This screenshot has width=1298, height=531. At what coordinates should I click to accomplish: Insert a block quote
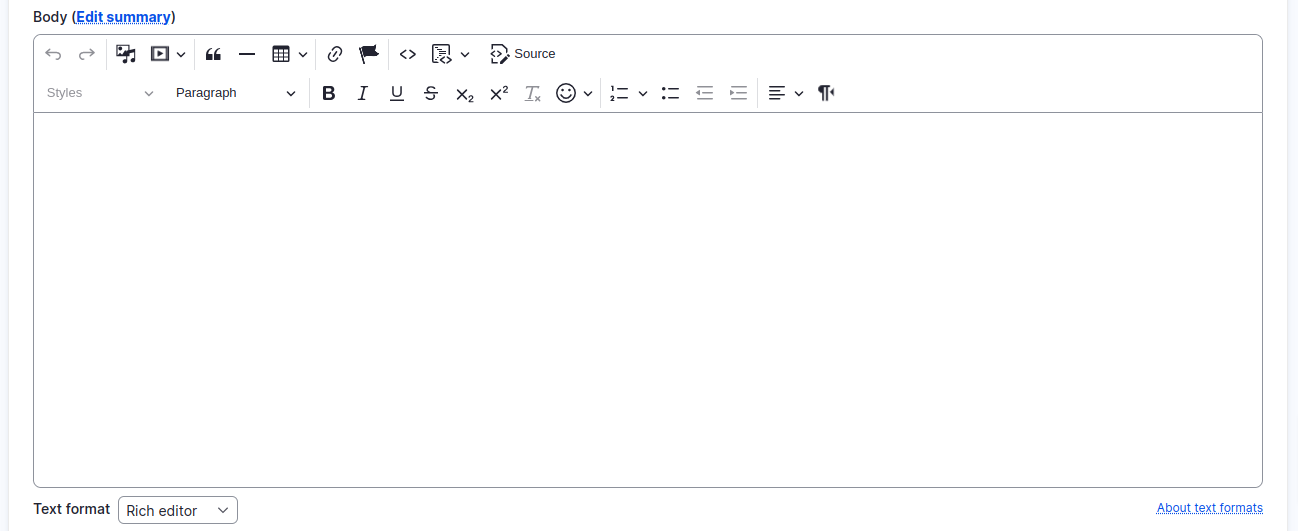tap(213, 54)
